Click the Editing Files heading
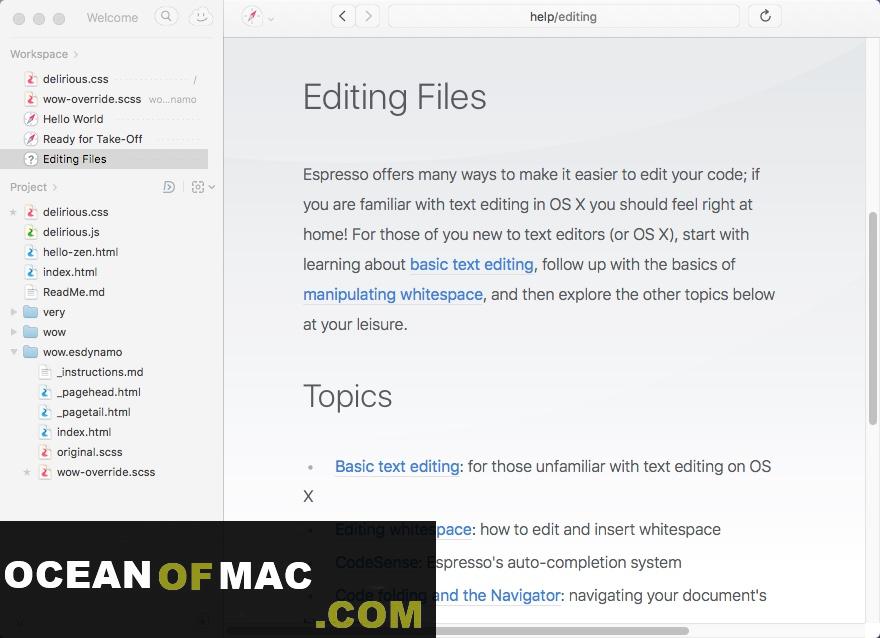The image size is (880, 638). [x=395, y=98]
